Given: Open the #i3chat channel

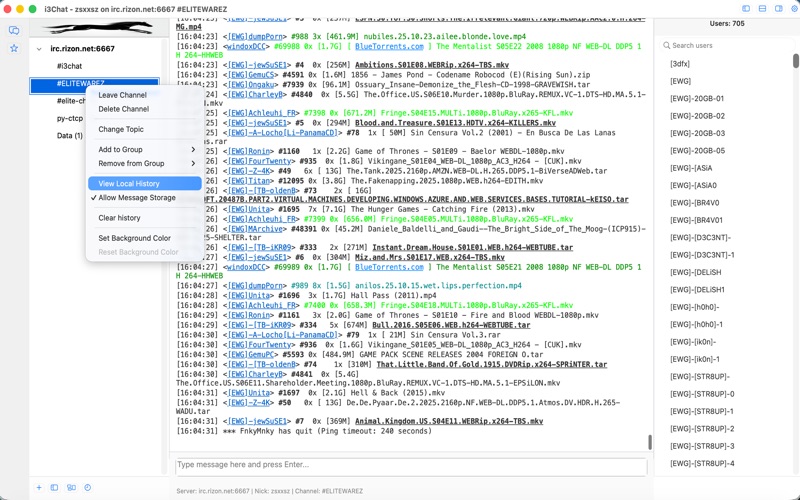Looking at the screenshot, I should tap(69, 66).
